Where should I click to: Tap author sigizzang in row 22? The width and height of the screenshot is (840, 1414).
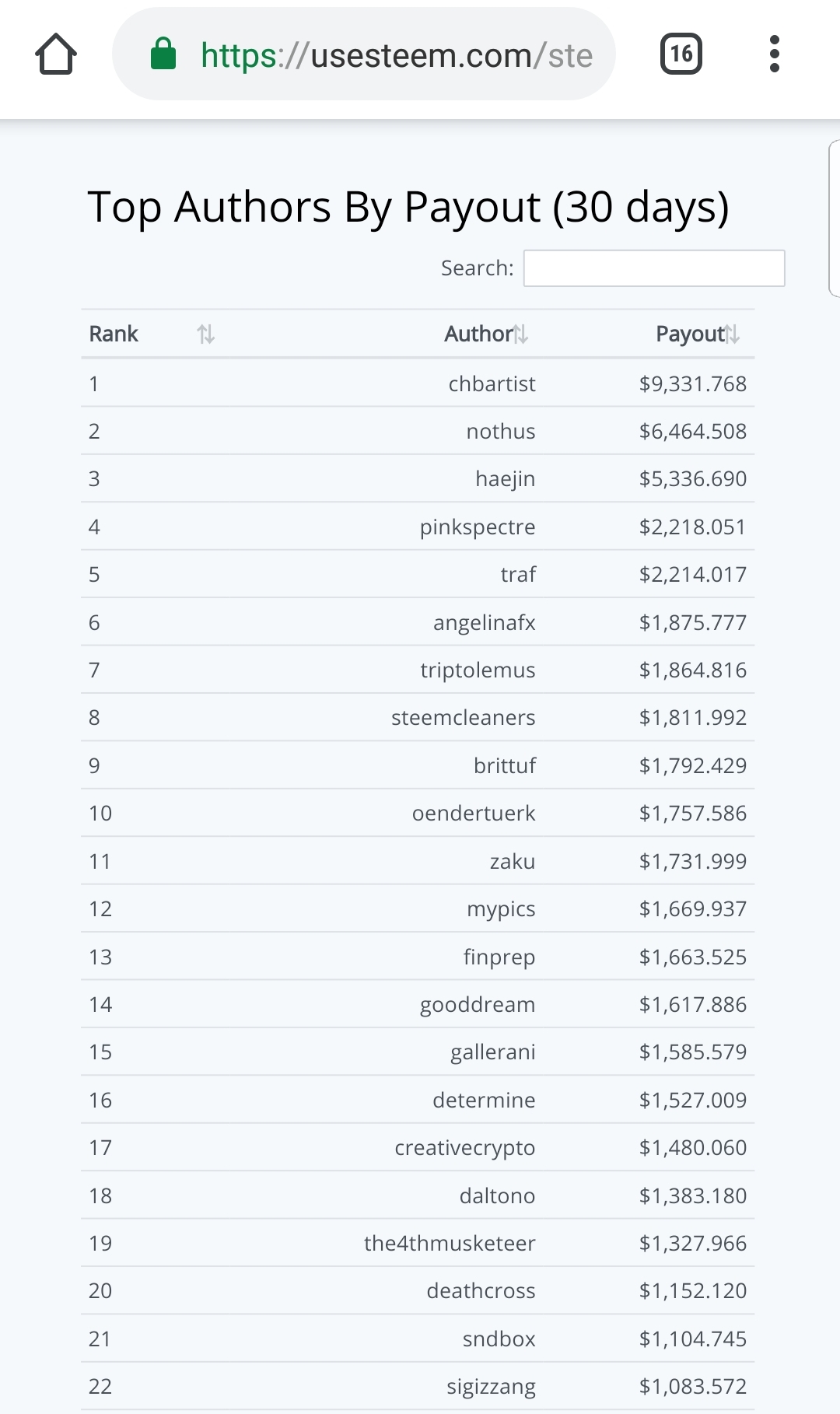[x=491, y=1387]
